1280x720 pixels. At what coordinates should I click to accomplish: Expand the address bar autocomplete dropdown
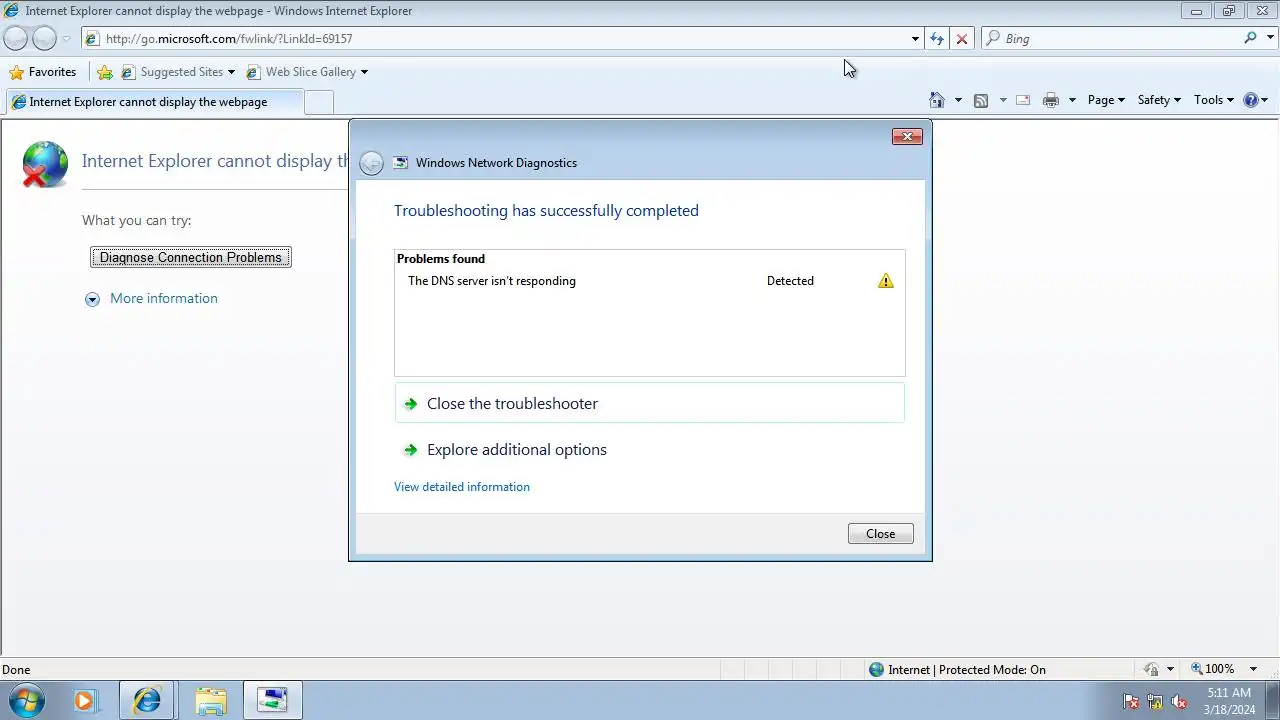(x=915, y=39)
